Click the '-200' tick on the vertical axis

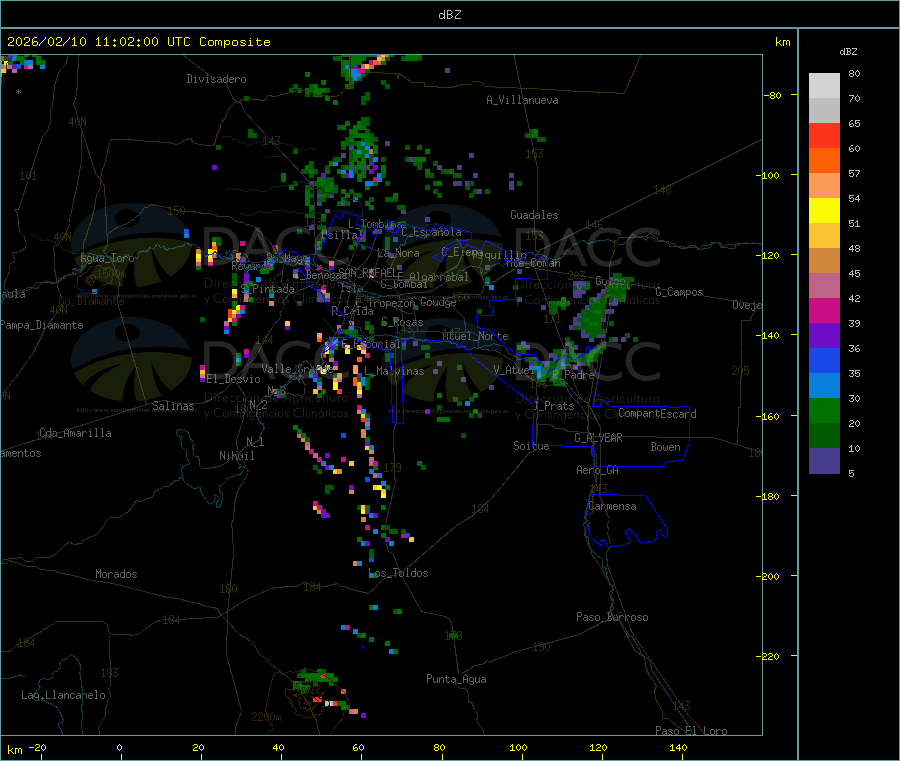coord(768,576)
